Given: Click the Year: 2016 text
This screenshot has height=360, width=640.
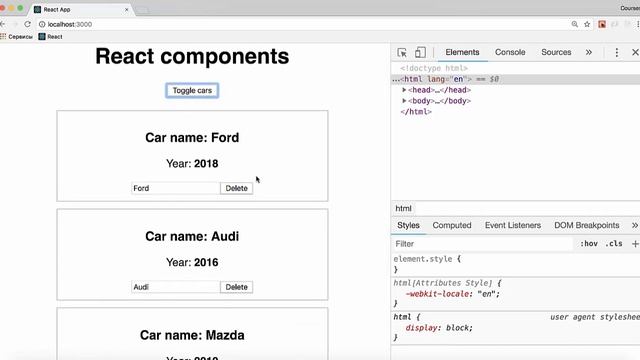Looking at the screenshot, I should pyautogui.click(x=192, y=262).
